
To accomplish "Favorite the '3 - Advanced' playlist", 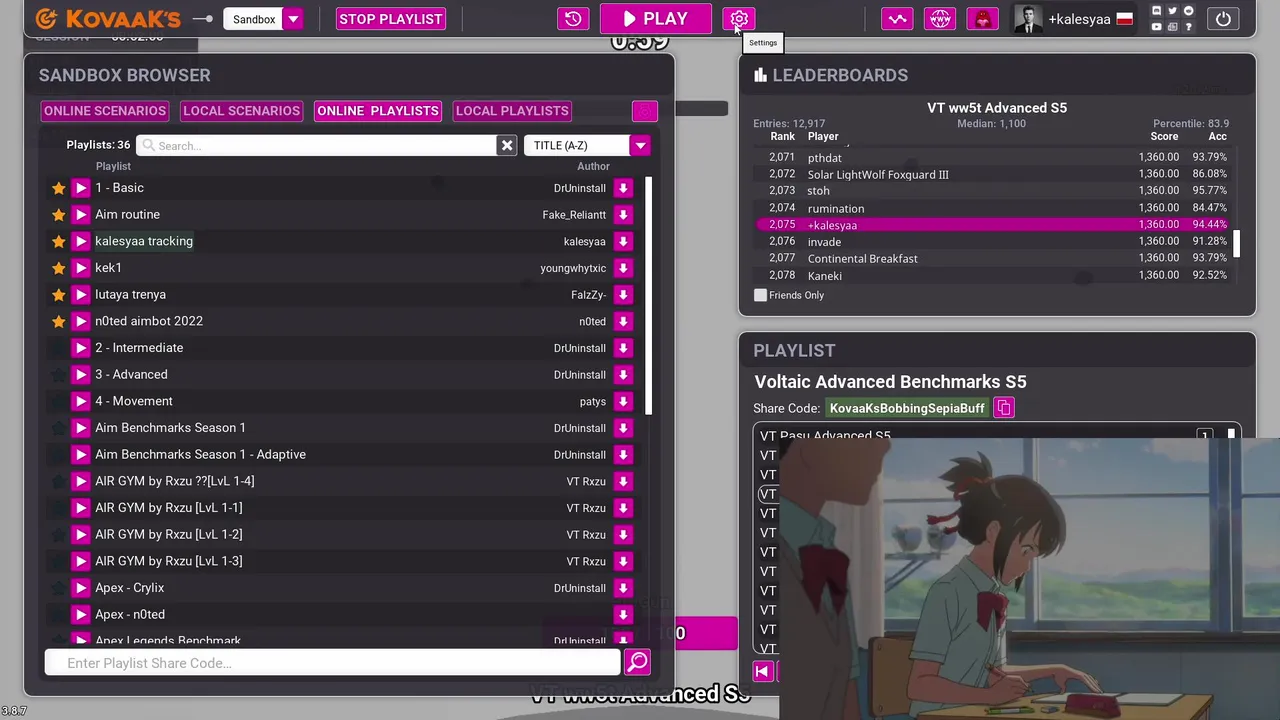I will pos(58,374).
